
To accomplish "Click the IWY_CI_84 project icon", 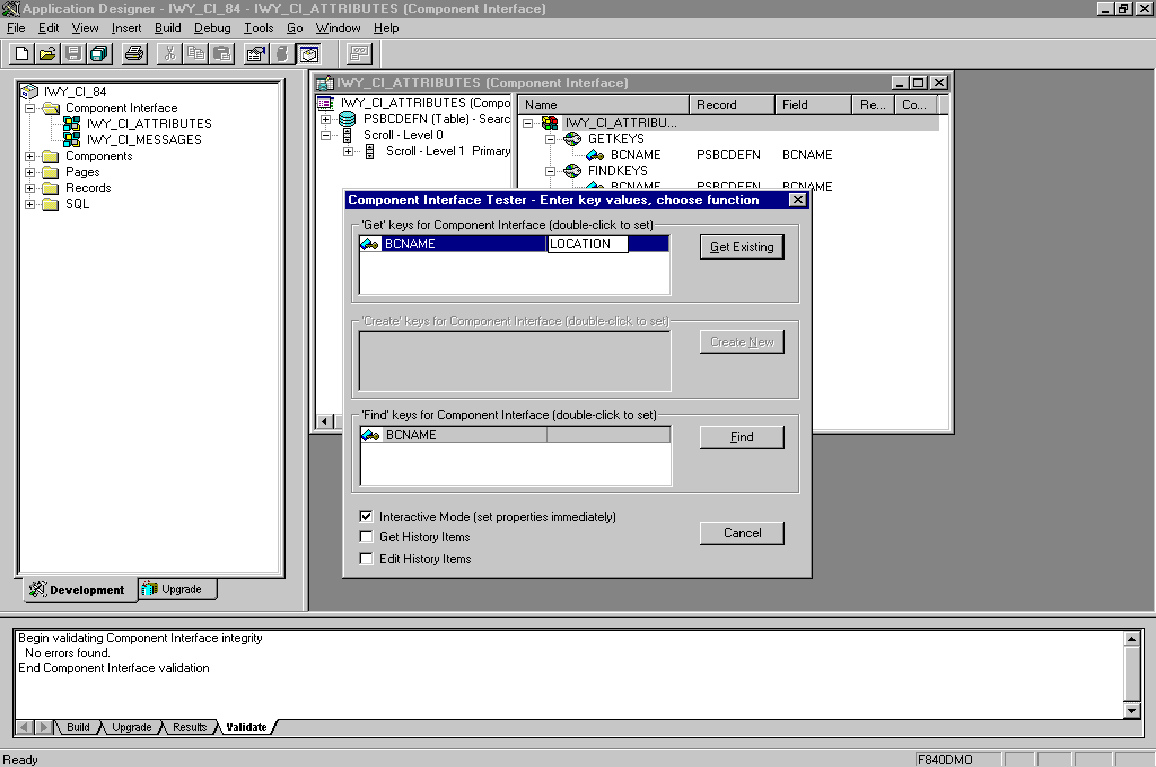I will pos(29,91).
